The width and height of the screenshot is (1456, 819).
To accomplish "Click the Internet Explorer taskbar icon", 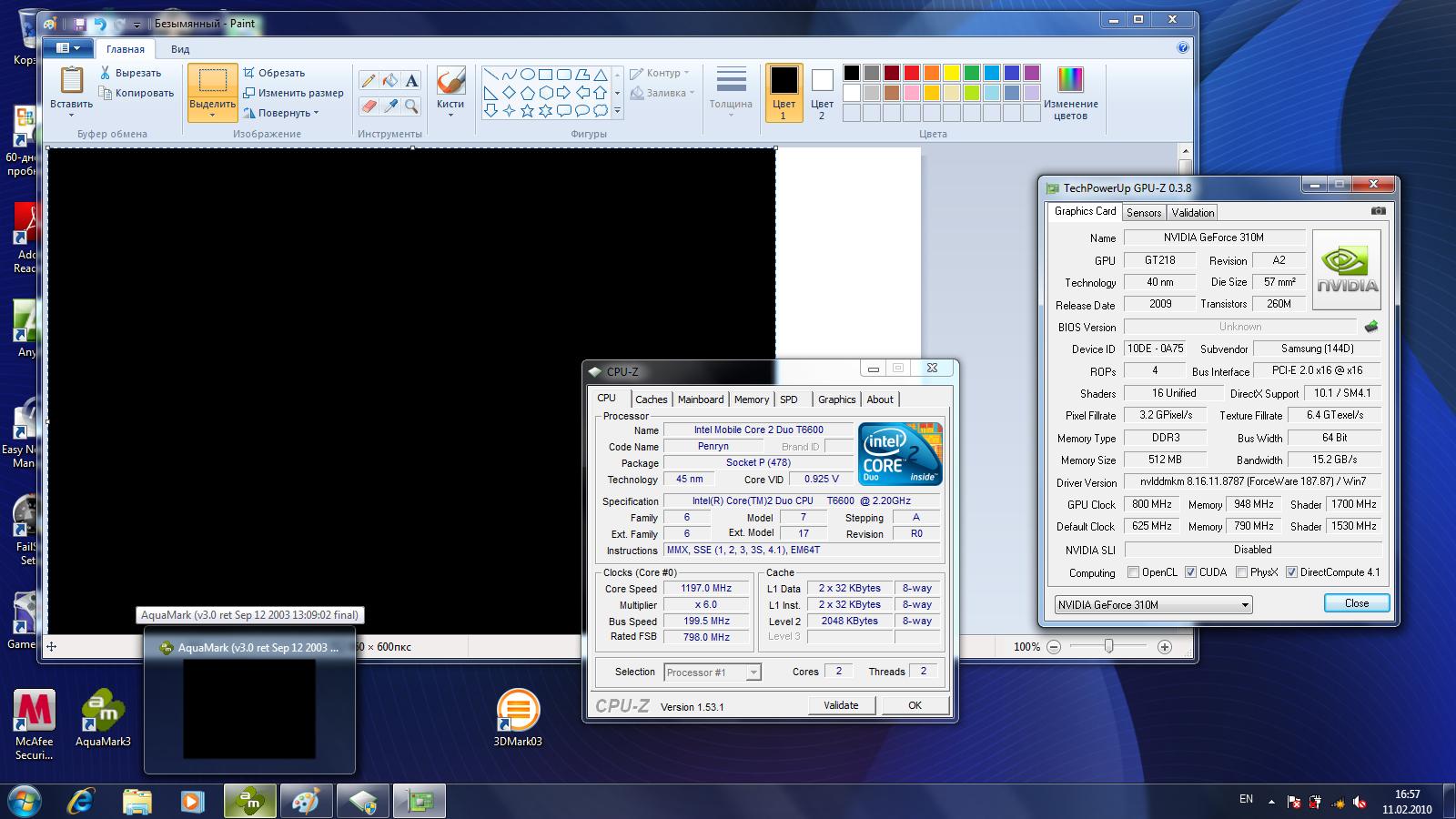I will point(81,802).
